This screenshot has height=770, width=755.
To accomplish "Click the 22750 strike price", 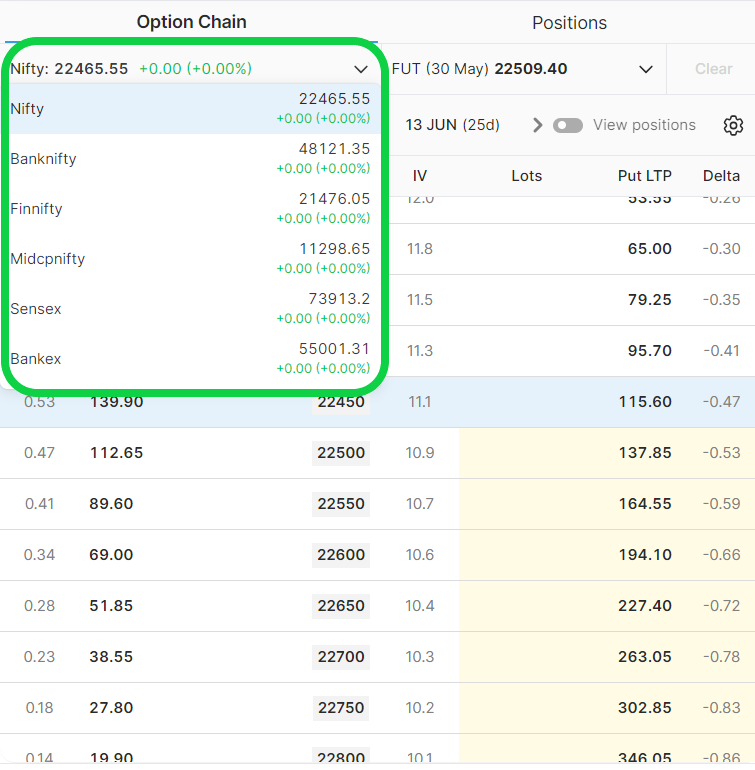I will pyautogui.click(x=341, y=708).
